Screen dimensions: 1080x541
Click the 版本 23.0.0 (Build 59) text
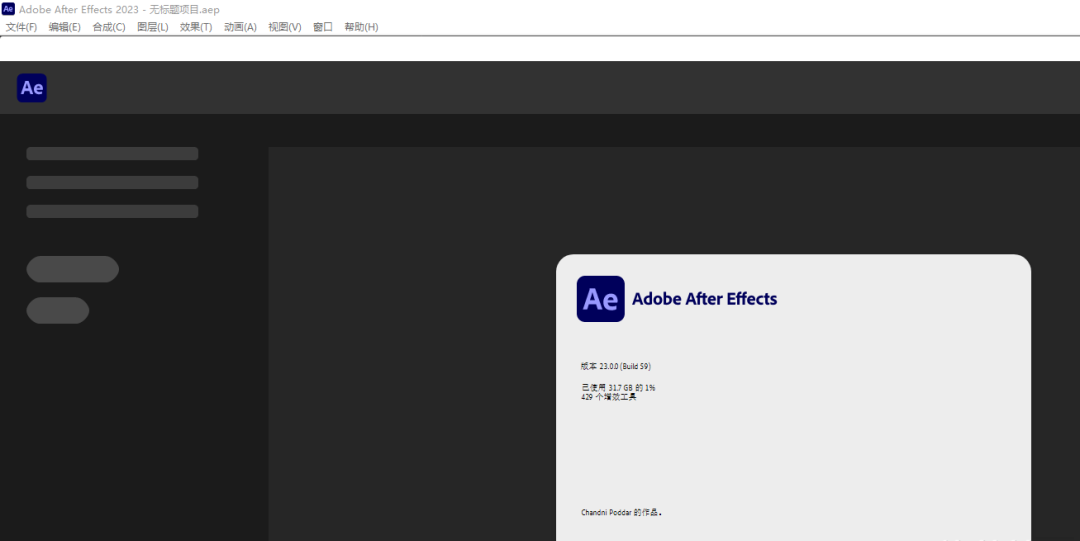[615, 366]
